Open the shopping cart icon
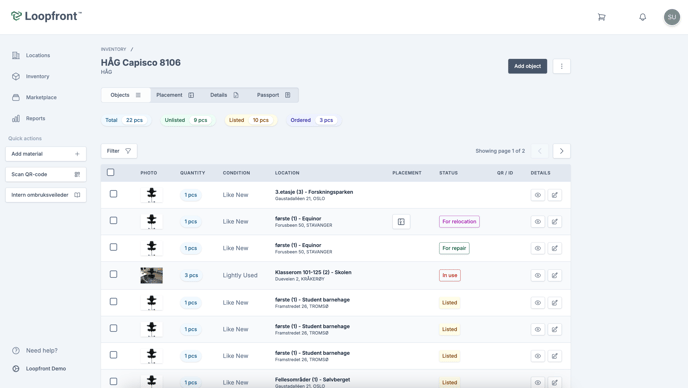Screen dimensions: 688x388 coord(602,17)
